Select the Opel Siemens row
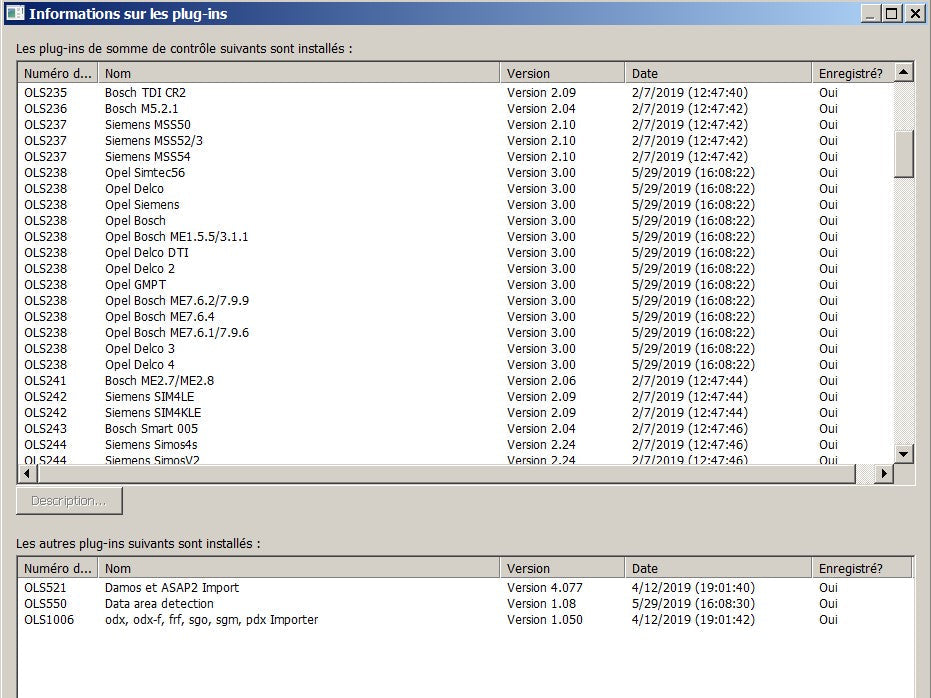The width and height of the screenshot is (931, 698). [455, 205]
